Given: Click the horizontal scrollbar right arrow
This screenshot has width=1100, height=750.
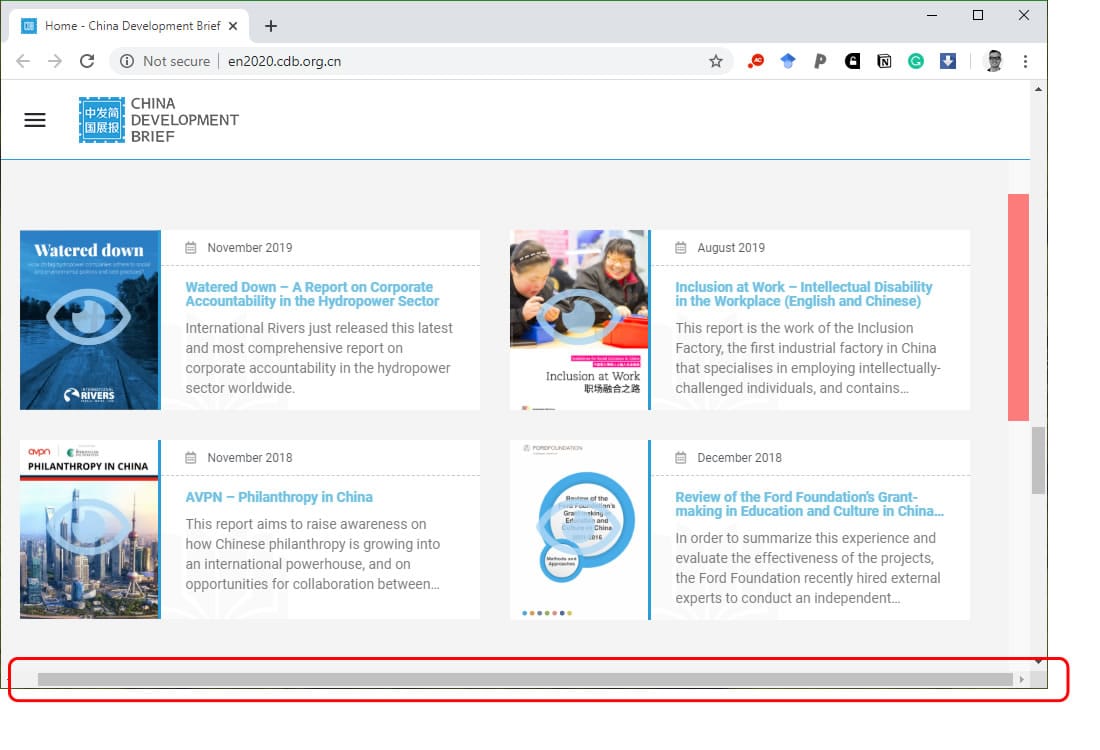Looking at the screenshot, I should coord(1021,680).
